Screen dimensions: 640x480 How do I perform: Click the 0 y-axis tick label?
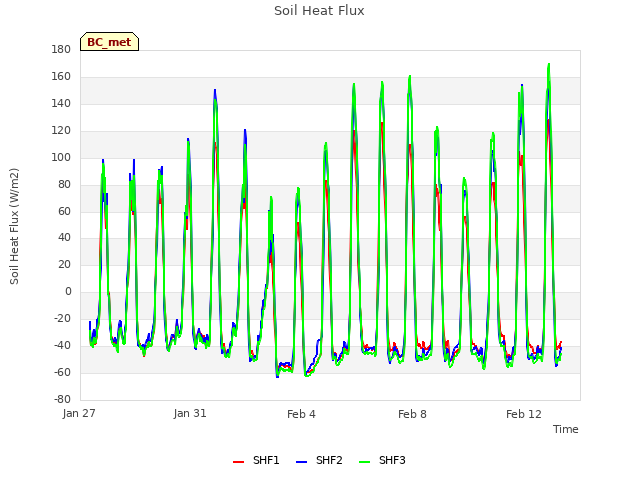click(x=68, y=291)
